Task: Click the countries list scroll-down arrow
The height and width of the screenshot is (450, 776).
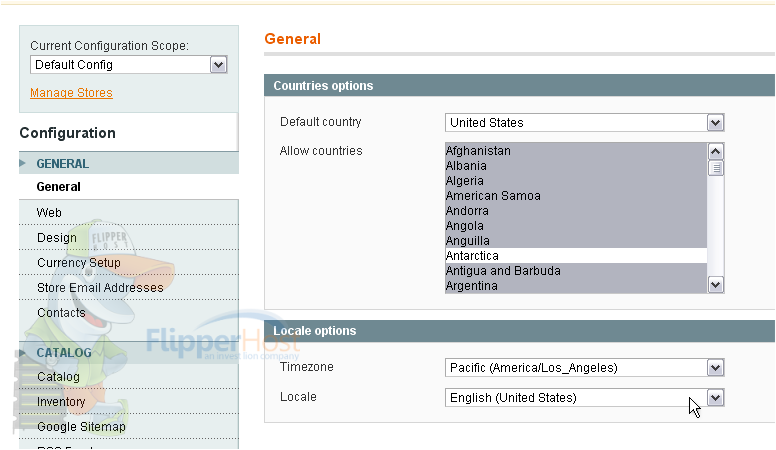Action: click(716, 285)
